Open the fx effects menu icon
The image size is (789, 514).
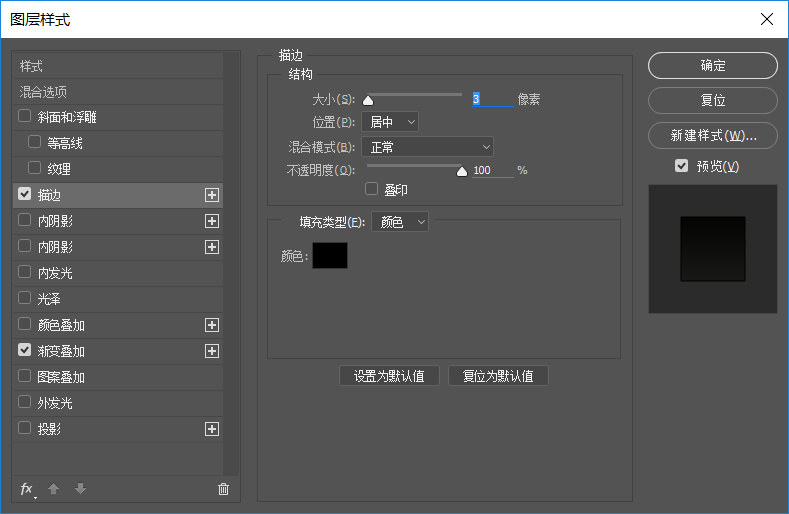click(x=27, y=489)
